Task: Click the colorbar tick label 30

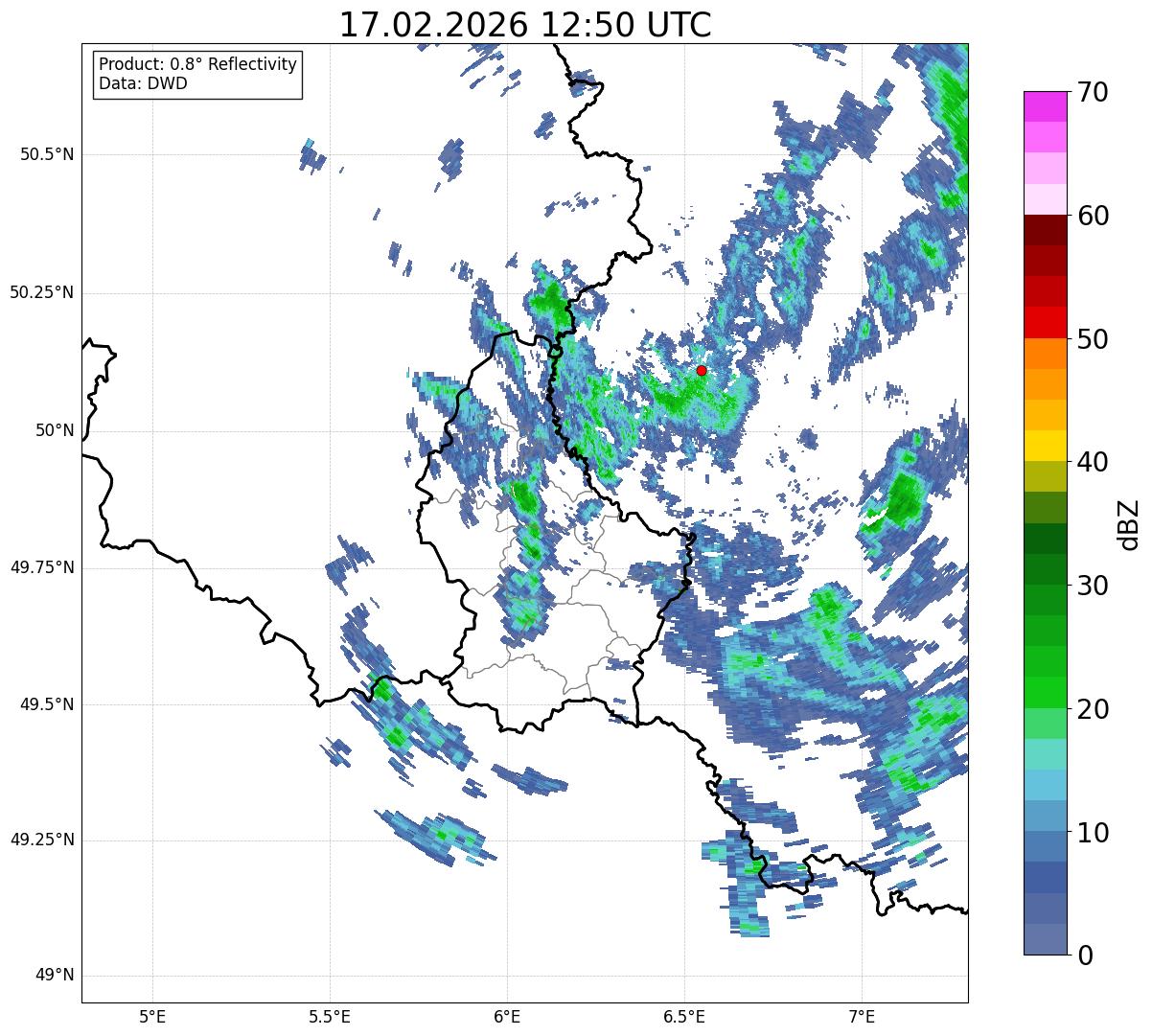Action: pos(1092,585)
